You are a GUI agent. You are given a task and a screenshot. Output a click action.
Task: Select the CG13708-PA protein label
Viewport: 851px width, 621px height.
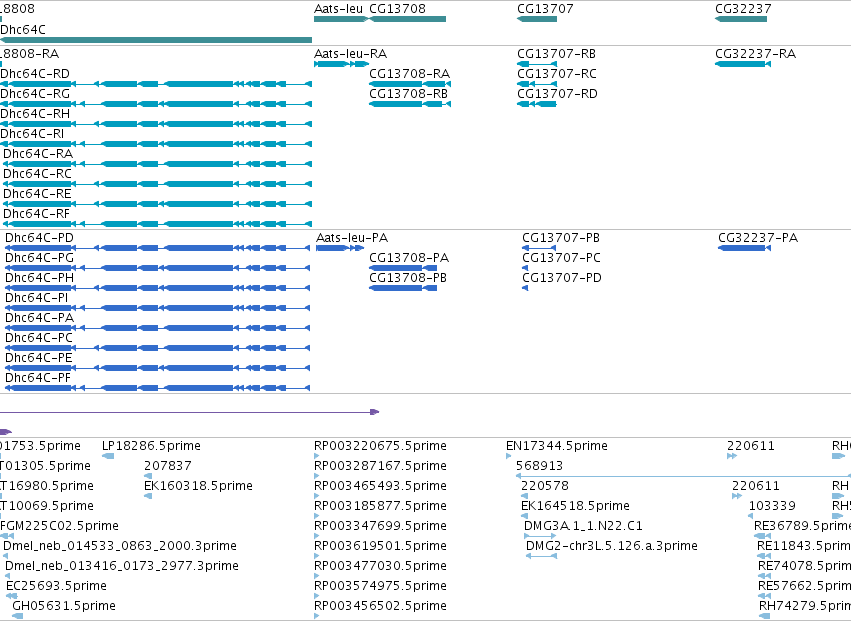[x=409, y=258]
